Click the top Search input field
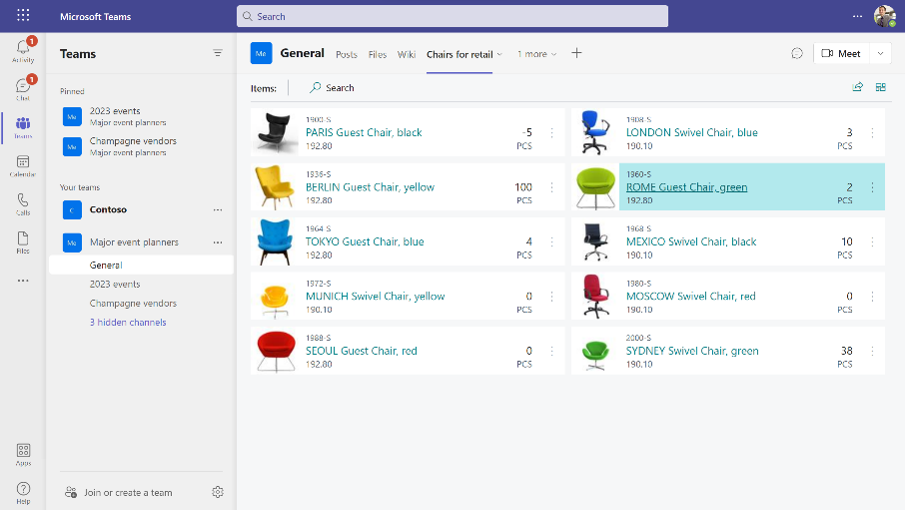The image size is (905, 510). tap(452, 16)
